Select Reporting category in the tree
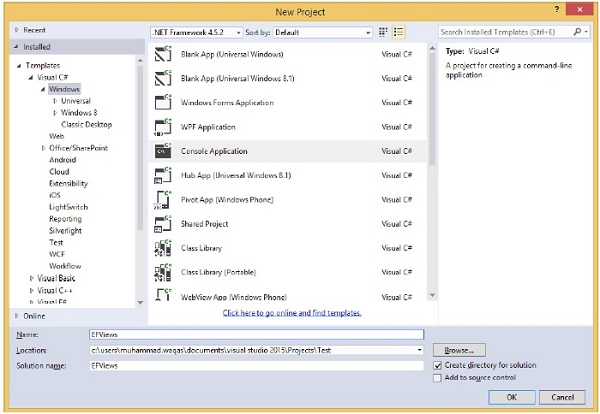The width and height of the screenshot is (600, 414). 65,219
